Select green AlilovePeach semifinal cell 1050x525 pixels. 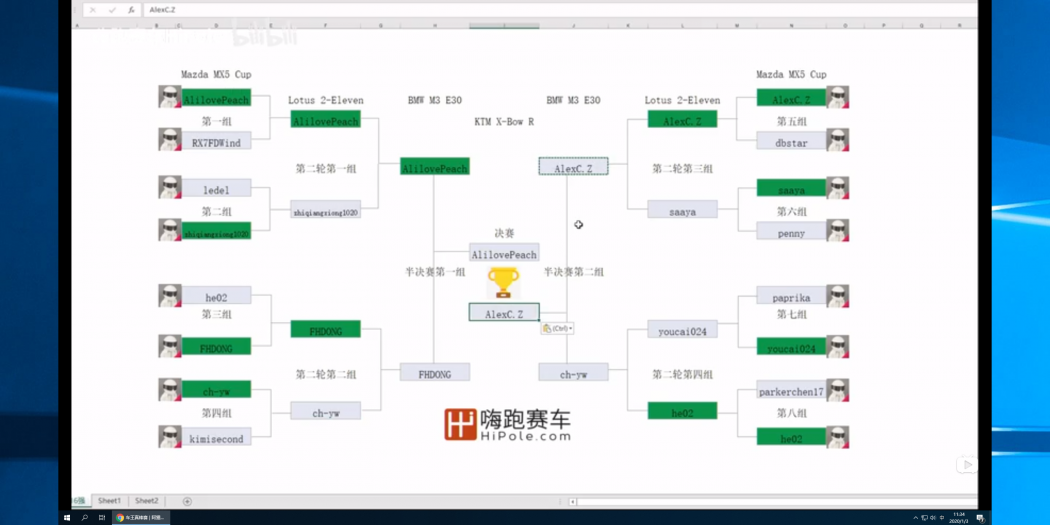pyautogui.click(x=435, y=167)
